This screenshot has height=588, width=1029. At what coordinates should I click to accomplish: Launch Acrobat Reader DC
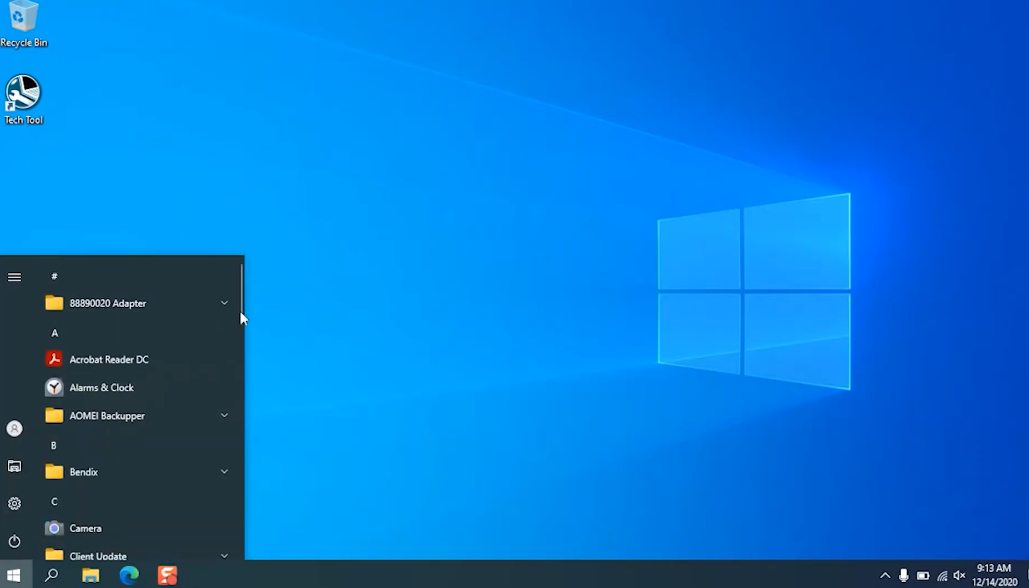pyautogui.click(x=137, y=360)
